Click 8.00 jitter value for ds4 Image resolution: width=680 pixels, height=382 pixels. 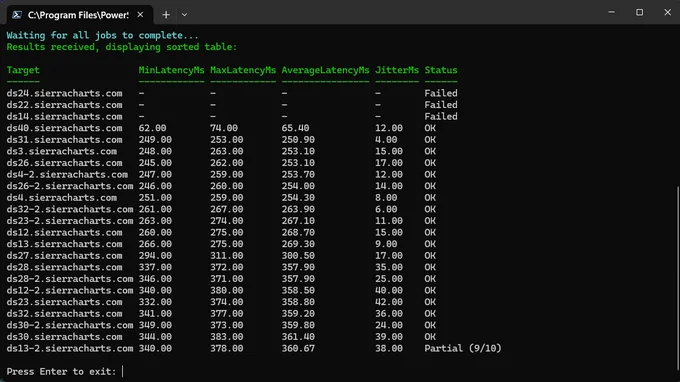(x=386, y=198)
